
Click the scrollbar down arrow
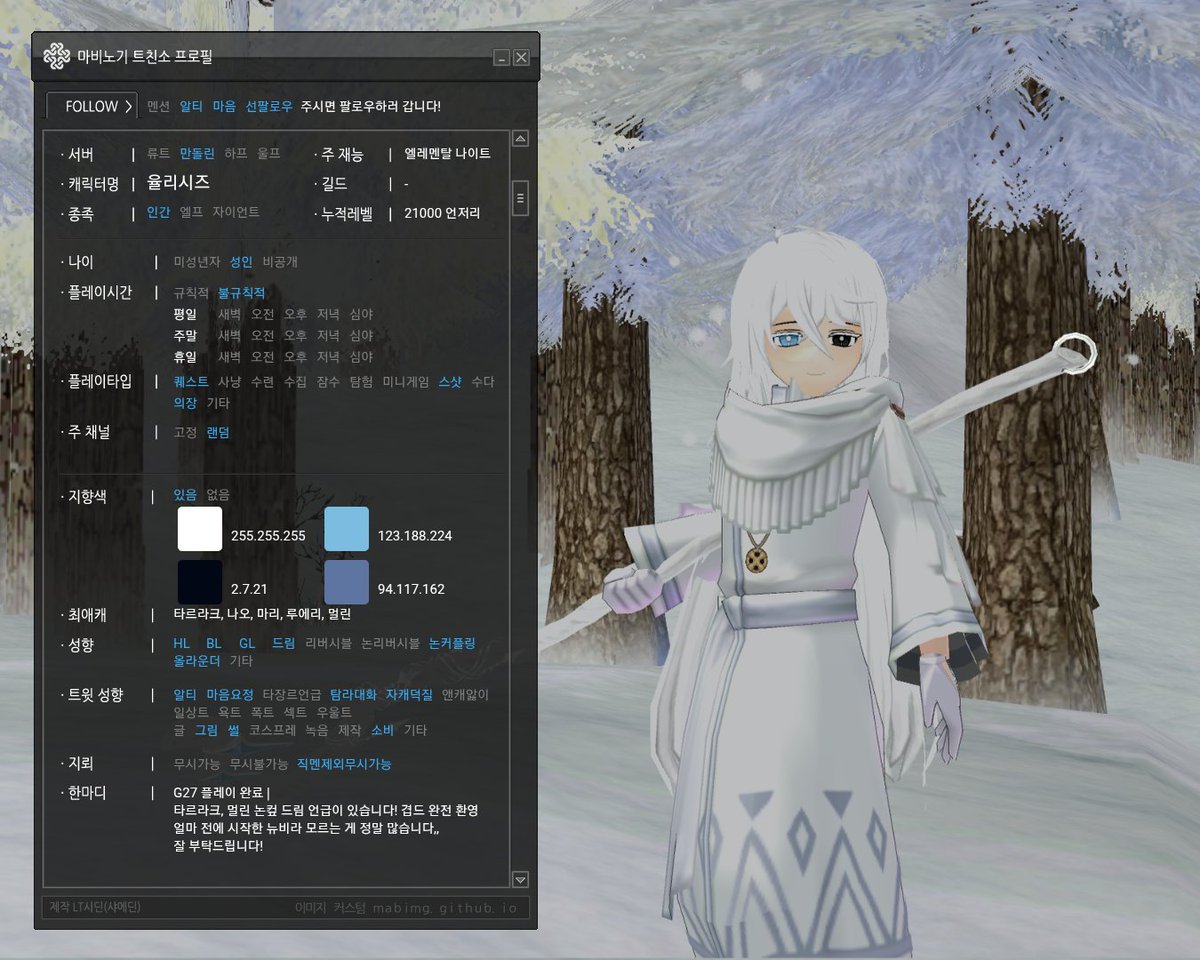[x=520, y=879]
